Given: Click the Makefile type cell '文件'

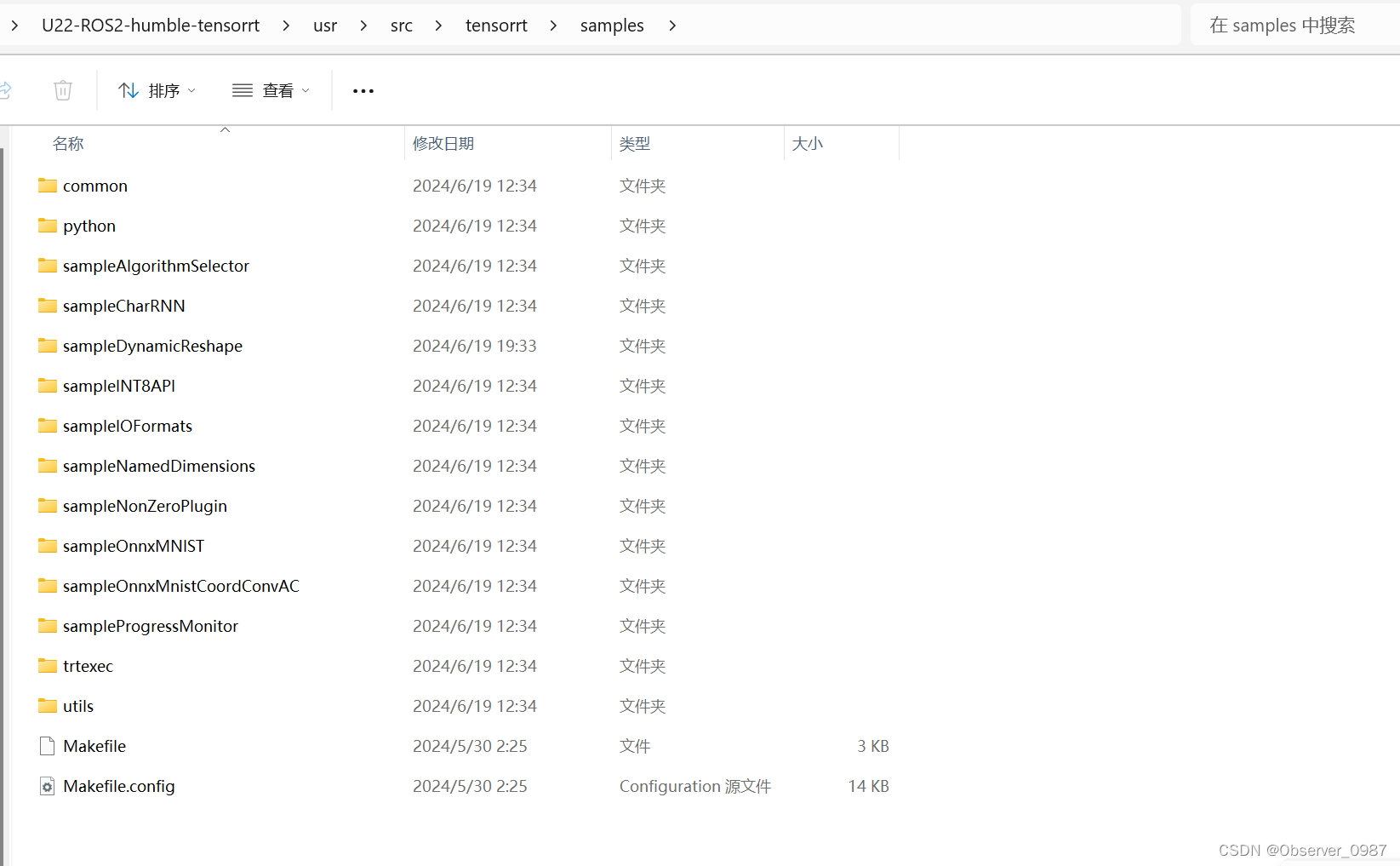Looking at the screenshot, I should point(635,746).
